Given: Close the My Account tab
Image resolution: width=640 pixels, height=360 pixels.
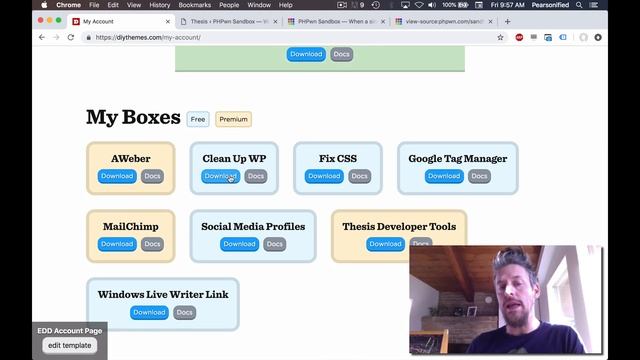Looking at the screenshot, I should [x=167, y=21].
